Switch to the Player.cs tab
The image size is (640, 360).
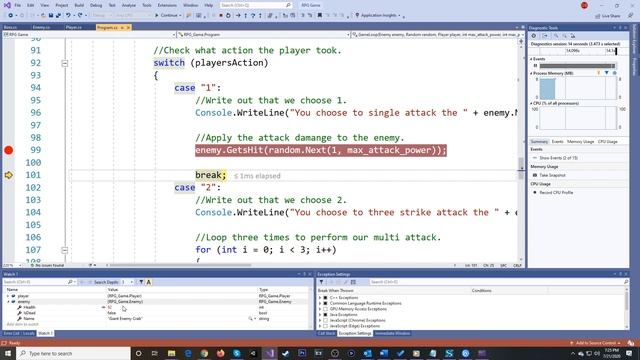click(74, 27)
